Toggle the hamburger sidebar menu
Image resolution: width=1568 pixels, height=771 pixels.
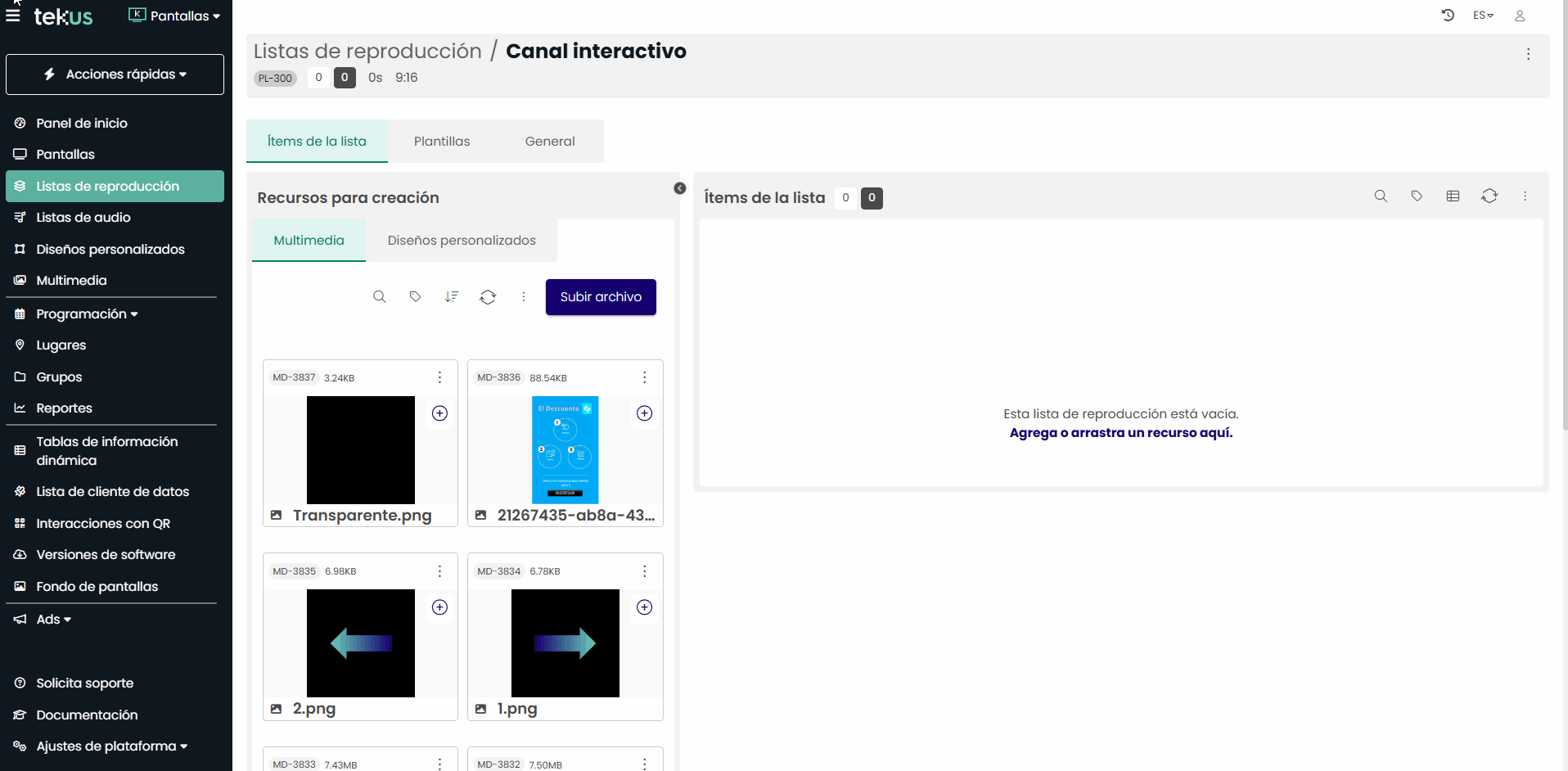[13, 16]
